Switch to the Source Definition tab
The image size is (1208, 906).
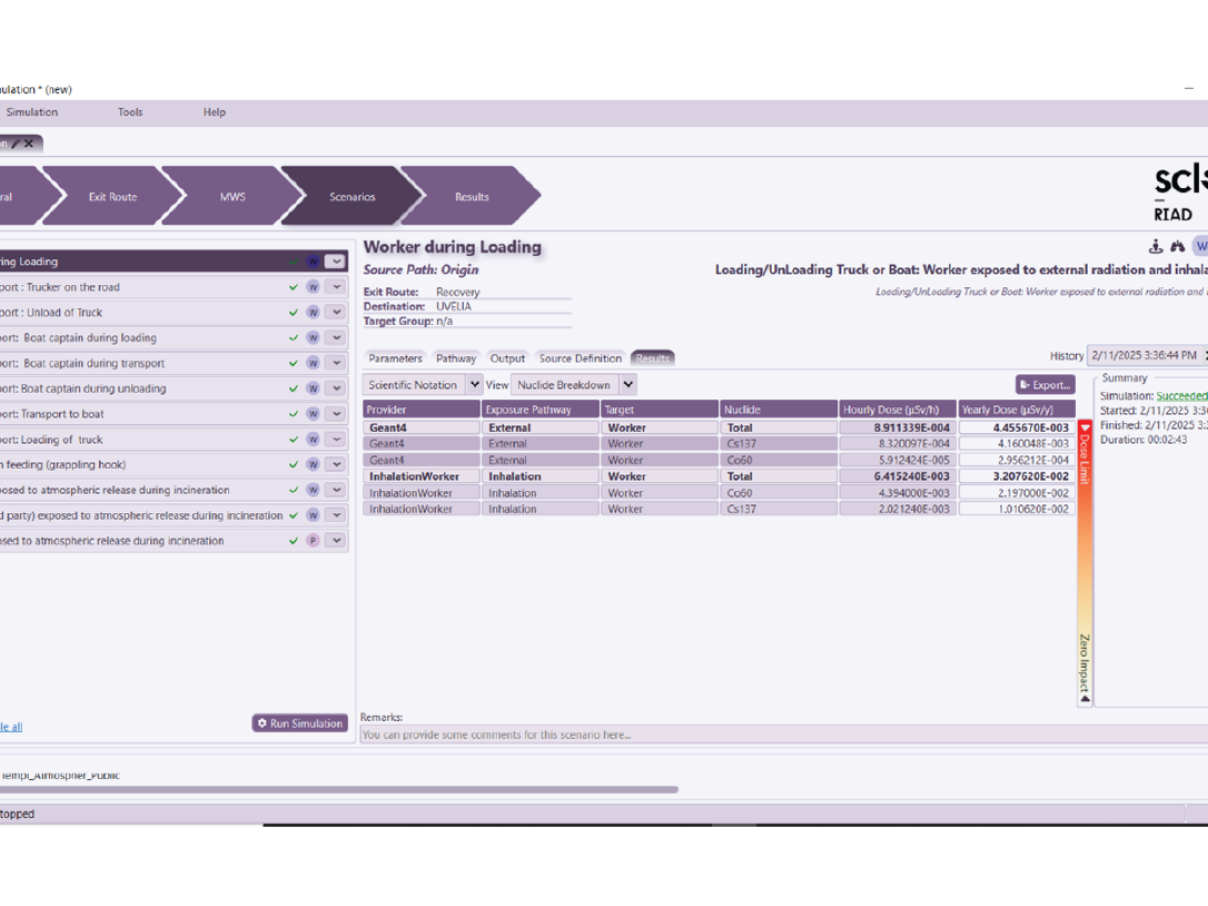(x=580, y=358)
